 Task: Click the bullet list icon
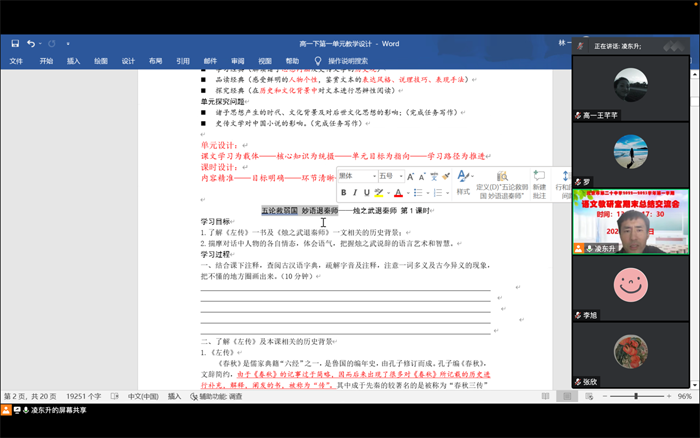click(x=418, y=192)
